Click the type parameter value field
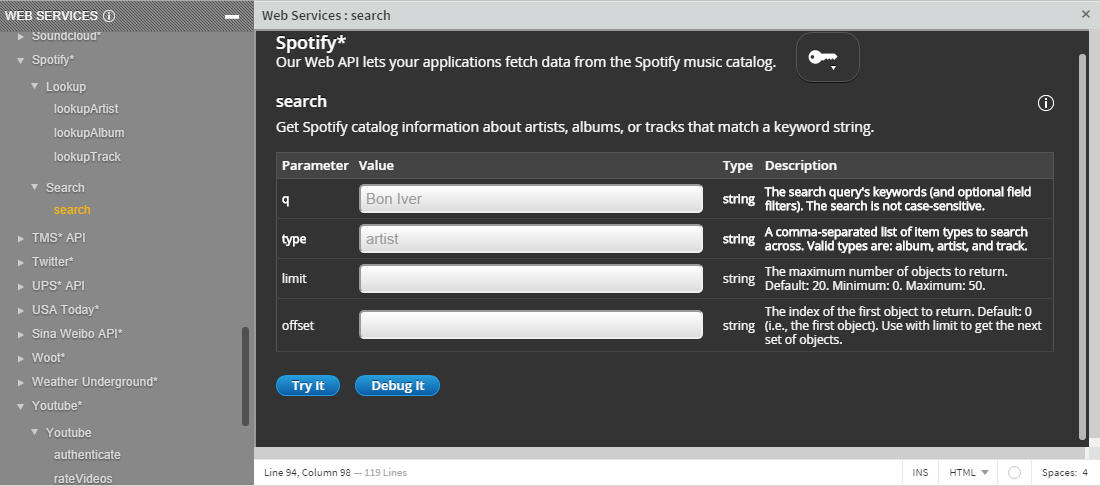 point(531,238)
